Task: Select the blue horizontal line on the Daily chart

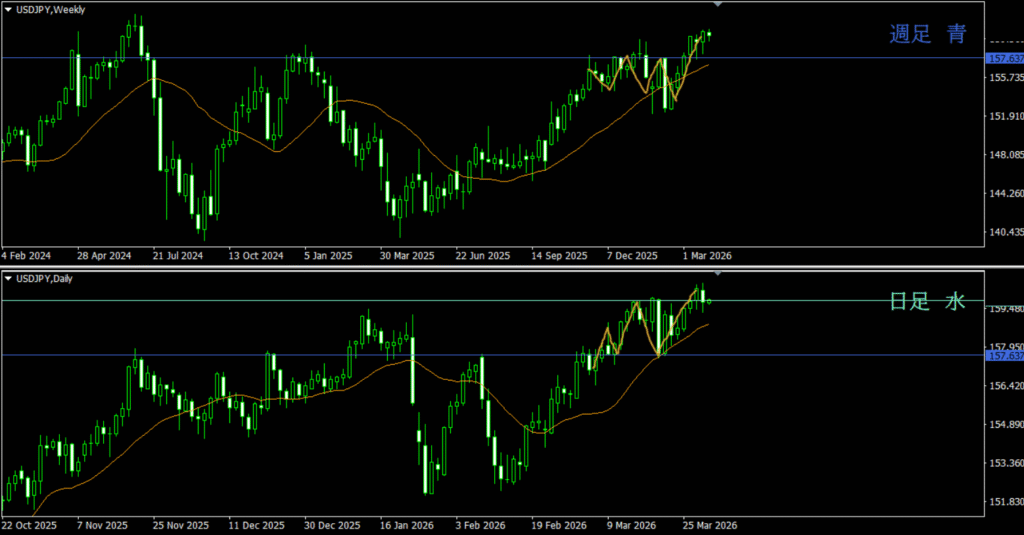Action: point(300,355)
